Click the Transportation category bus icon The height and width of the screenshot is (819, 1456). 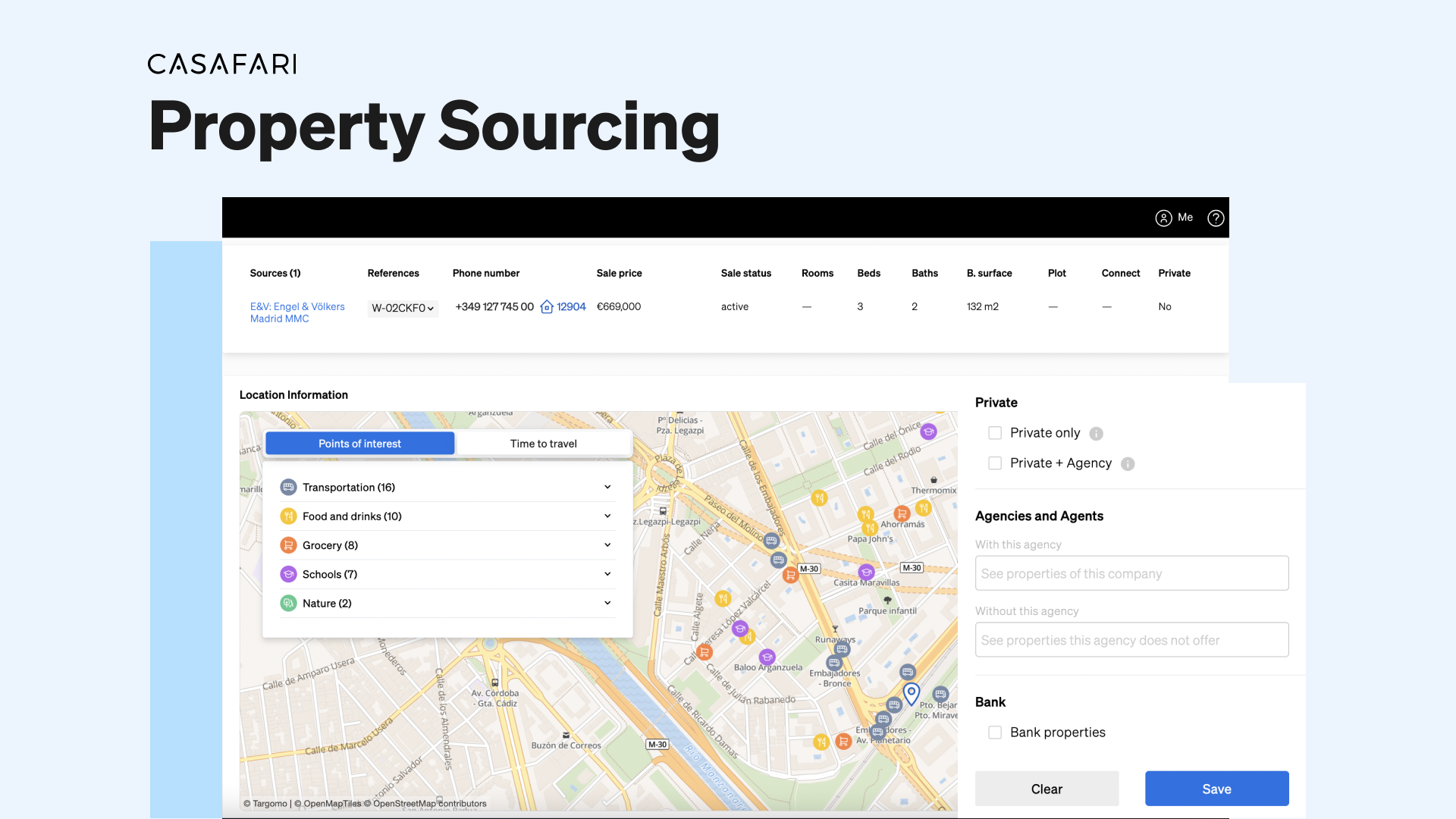coord(288,487)
